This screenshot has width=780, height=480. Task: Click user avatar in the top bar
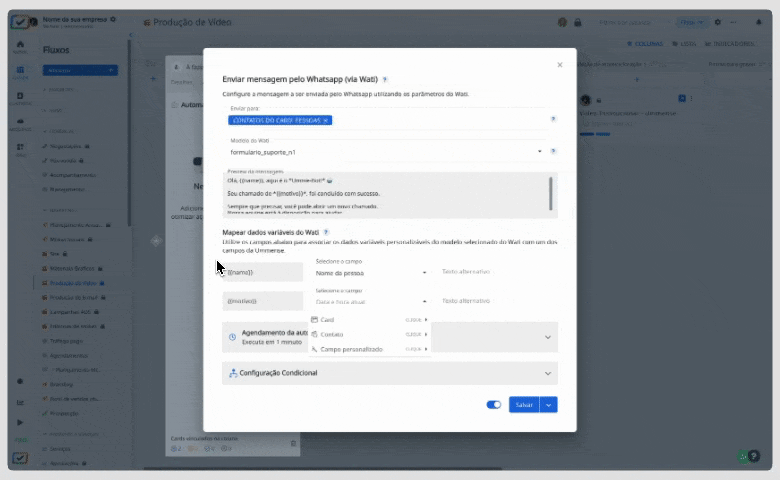coord(562,22)
